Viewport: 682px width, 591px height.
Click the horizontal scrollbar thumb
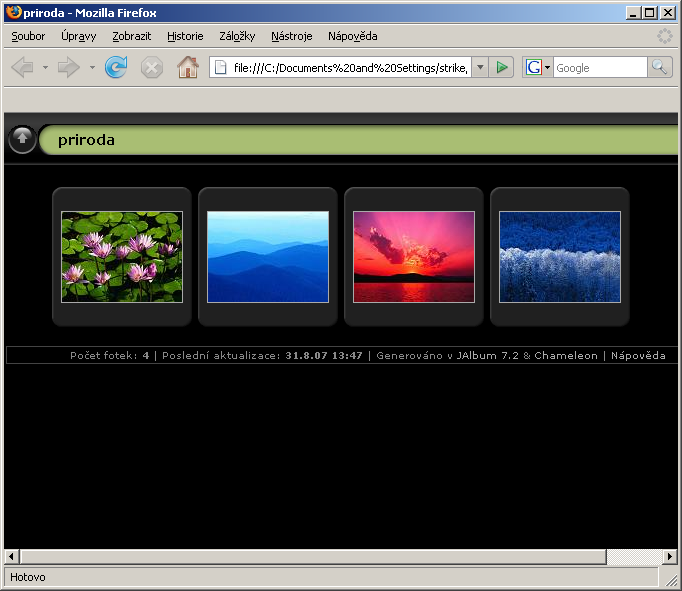tap(313, 556)
